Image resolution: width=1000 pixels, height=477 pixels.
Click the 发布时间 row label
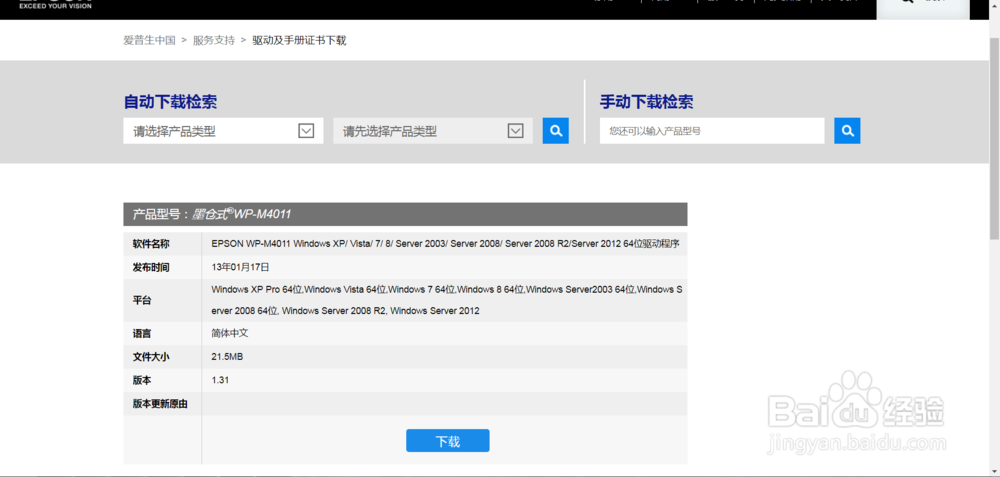151,267
